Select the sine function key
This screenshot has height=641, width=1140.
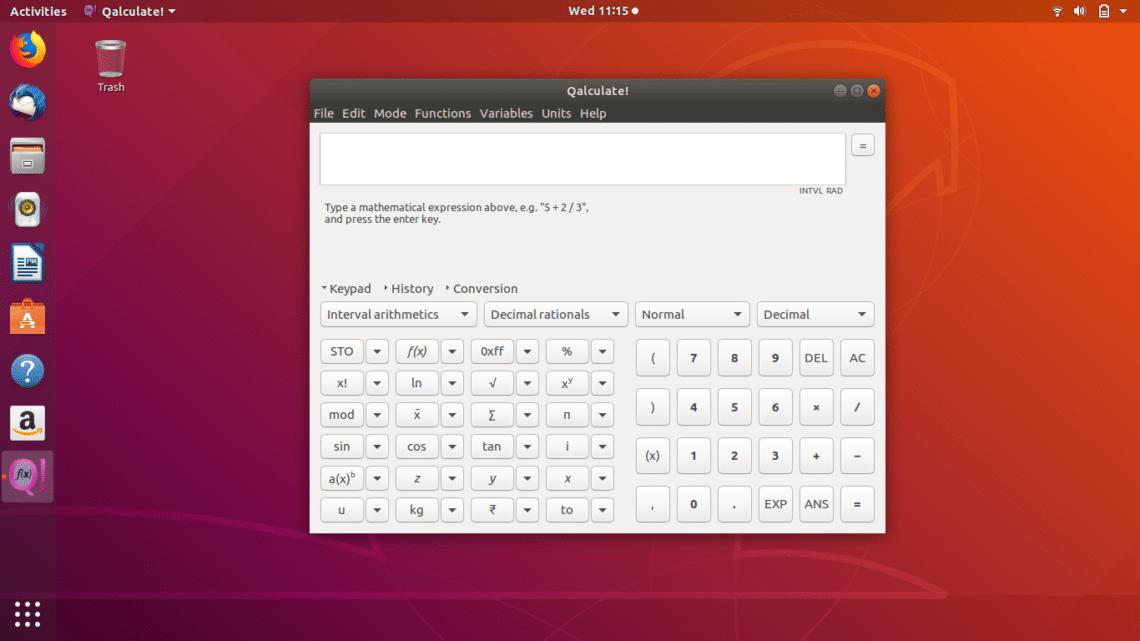[x=341, y=446]
